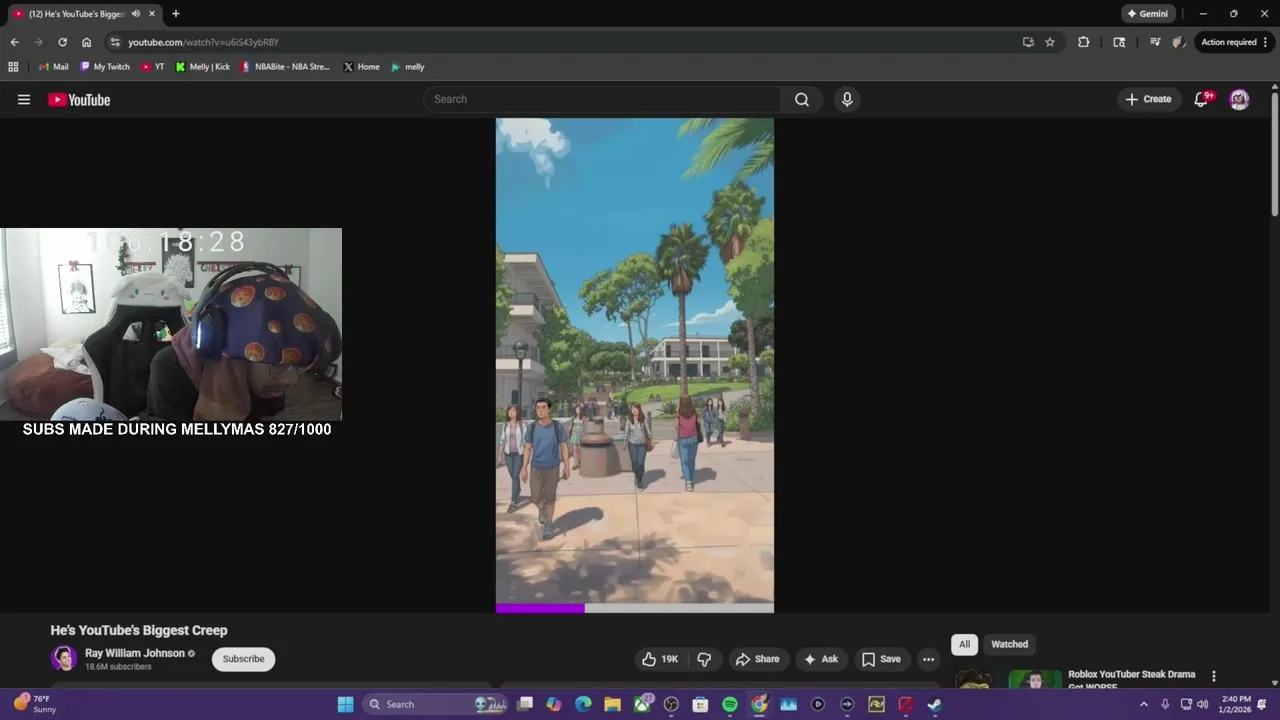1280x720 pixels.
Task: Open the Windows Start menu
Action: click(x=345, y=704)
